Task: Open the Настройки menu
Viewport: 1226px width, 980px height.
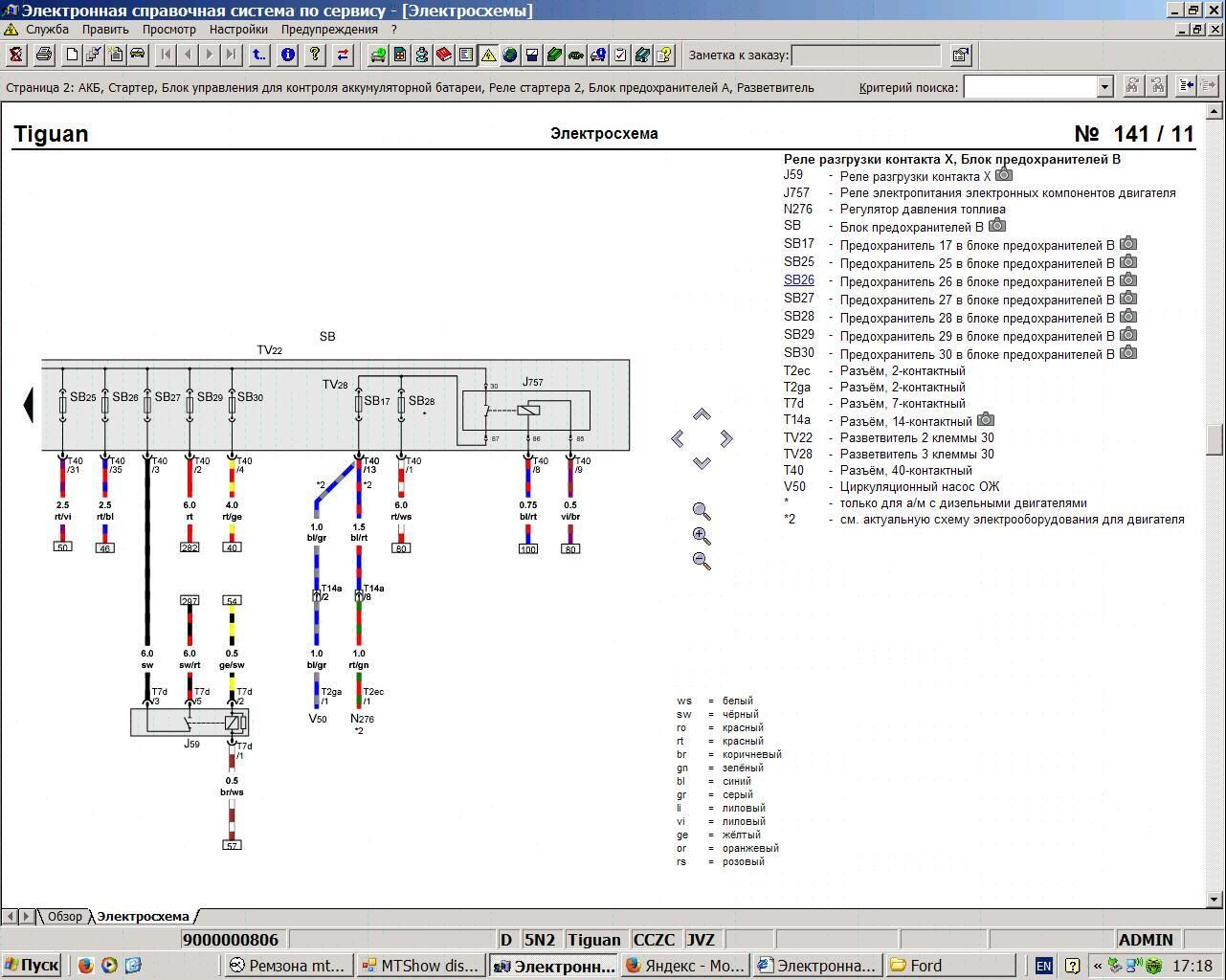Action: click(238, 30)
